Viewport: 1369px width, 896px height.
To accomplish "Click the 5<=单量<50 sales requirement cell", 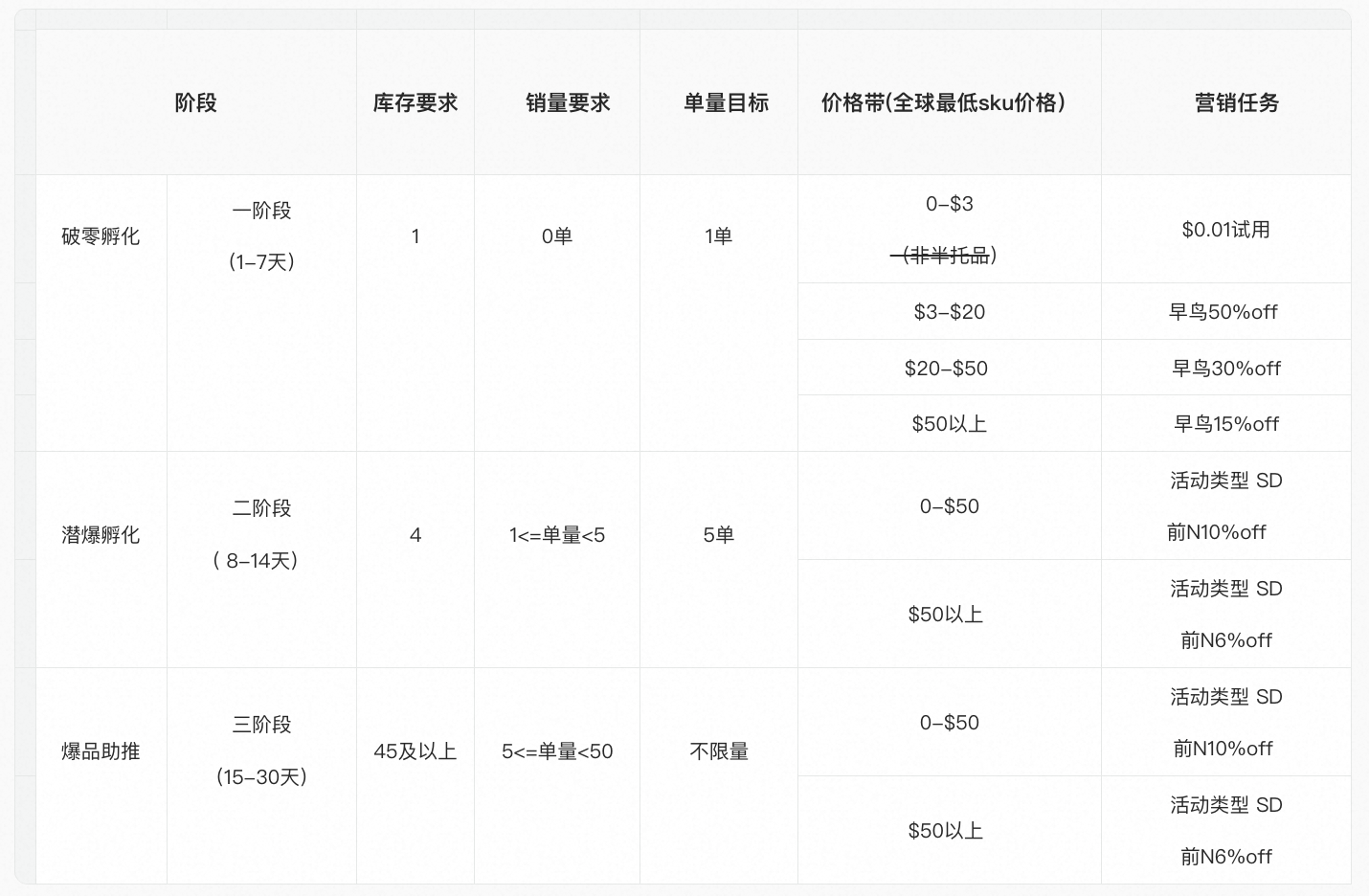I will [x=556, y=750].
